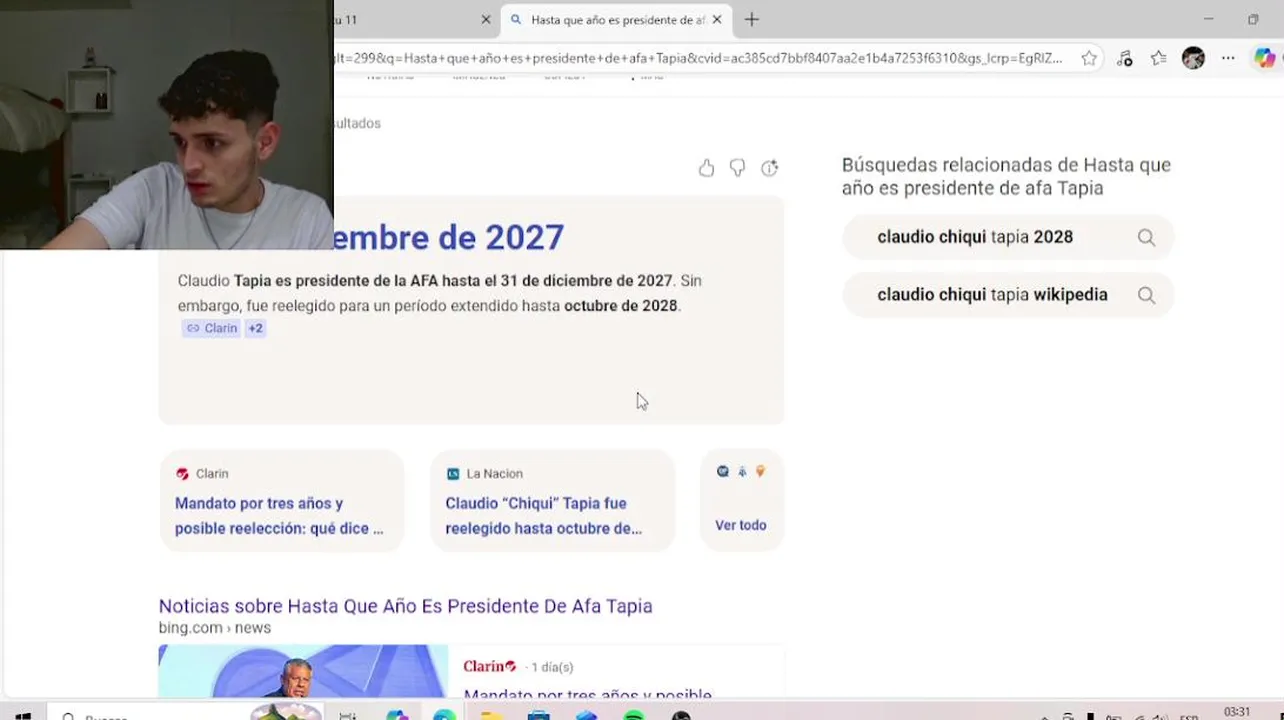Image resolution: width=1284 pixels, height=720 pixels.
Task: Search related 'claudio chiqui tapia wikipedia'
Action: tap(1008, 295)
